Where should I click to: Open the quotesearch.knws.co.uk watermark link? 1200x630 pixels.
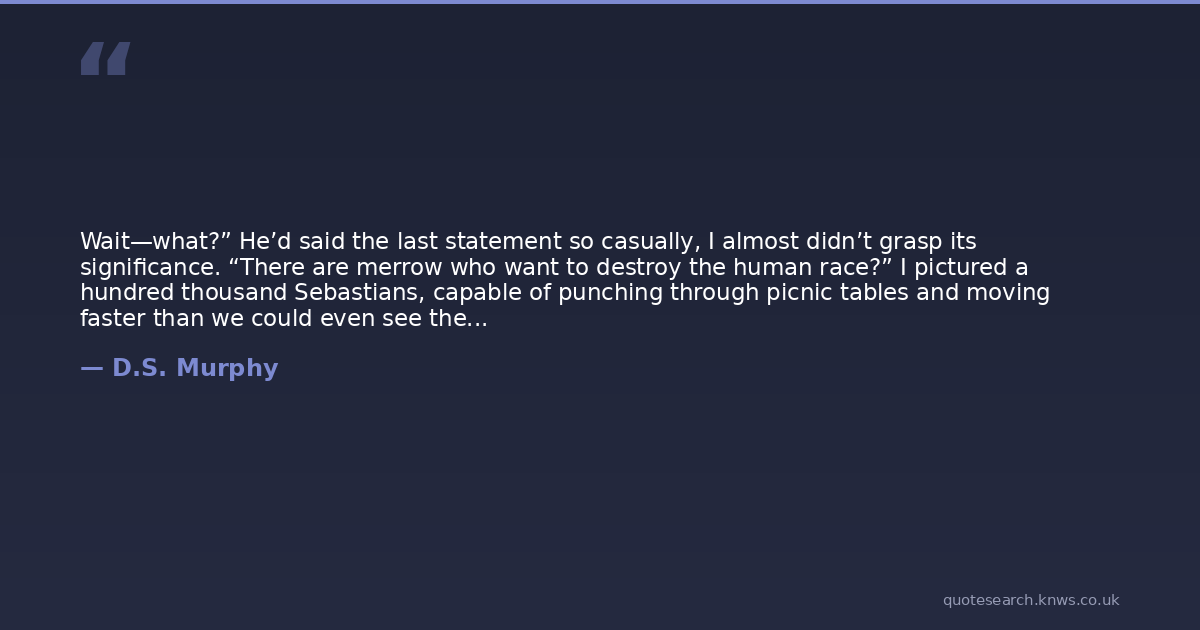(x=1030, y=600)
